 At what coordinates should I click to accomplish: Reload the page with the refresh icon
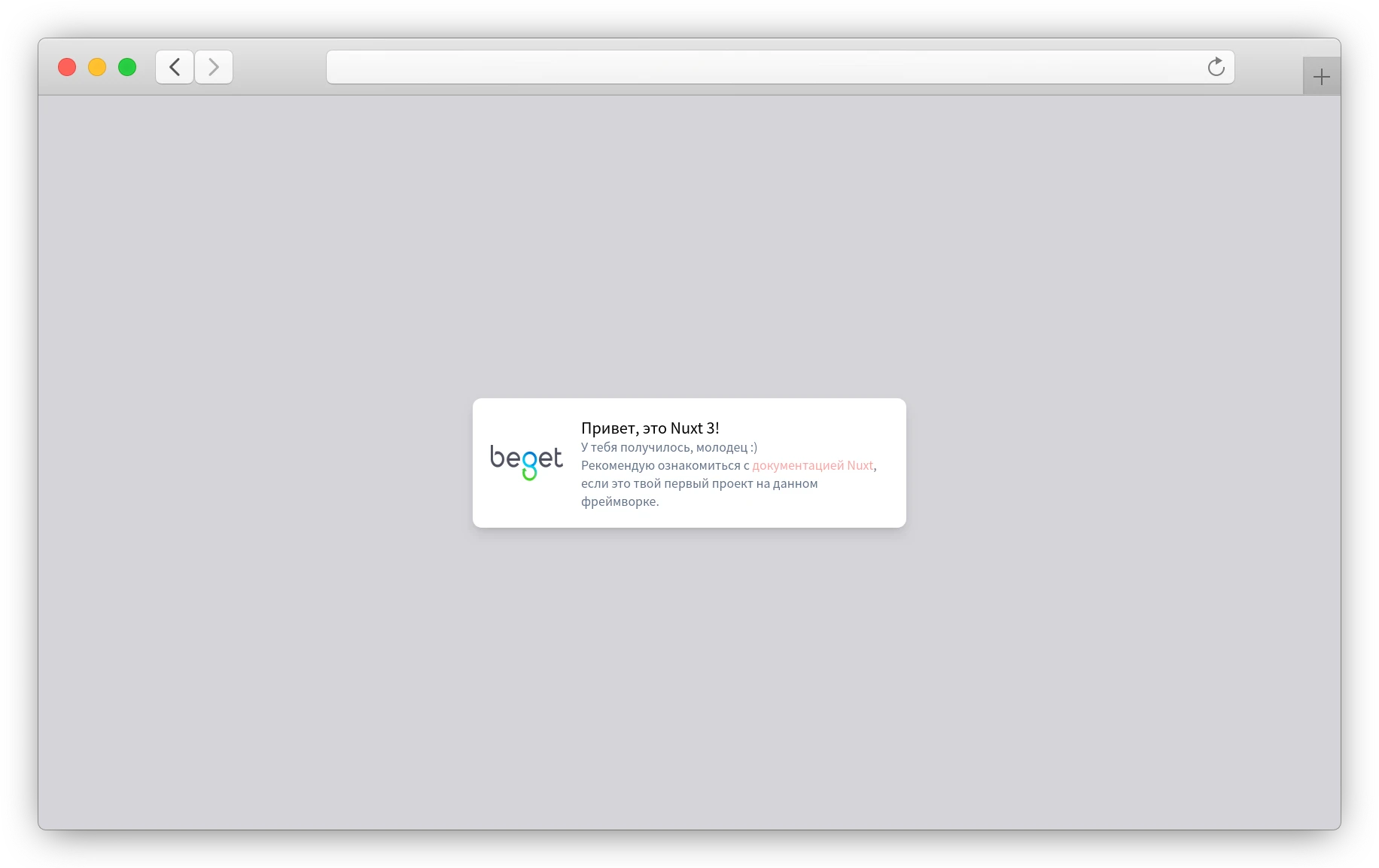point(1216,68)
